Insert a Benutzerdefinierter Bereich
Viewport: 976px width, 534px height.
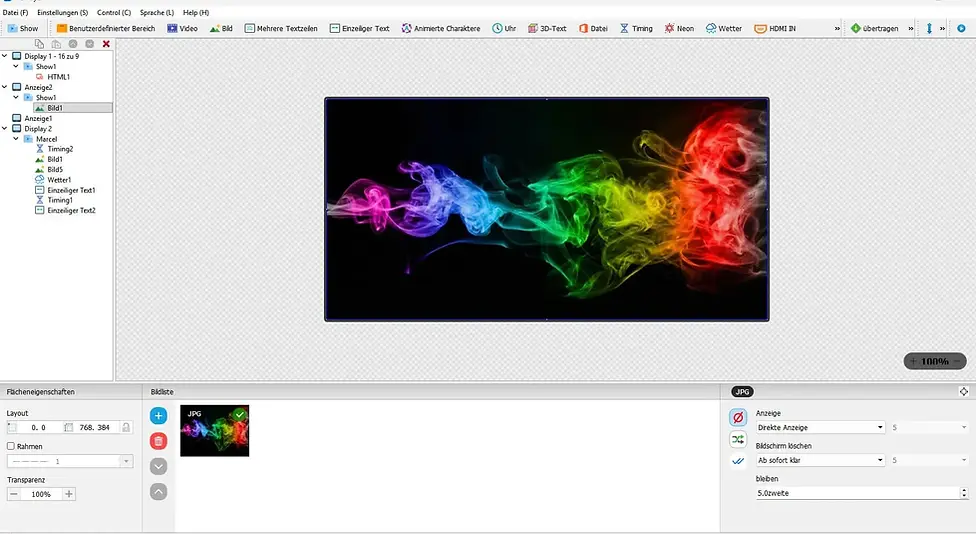106,29
